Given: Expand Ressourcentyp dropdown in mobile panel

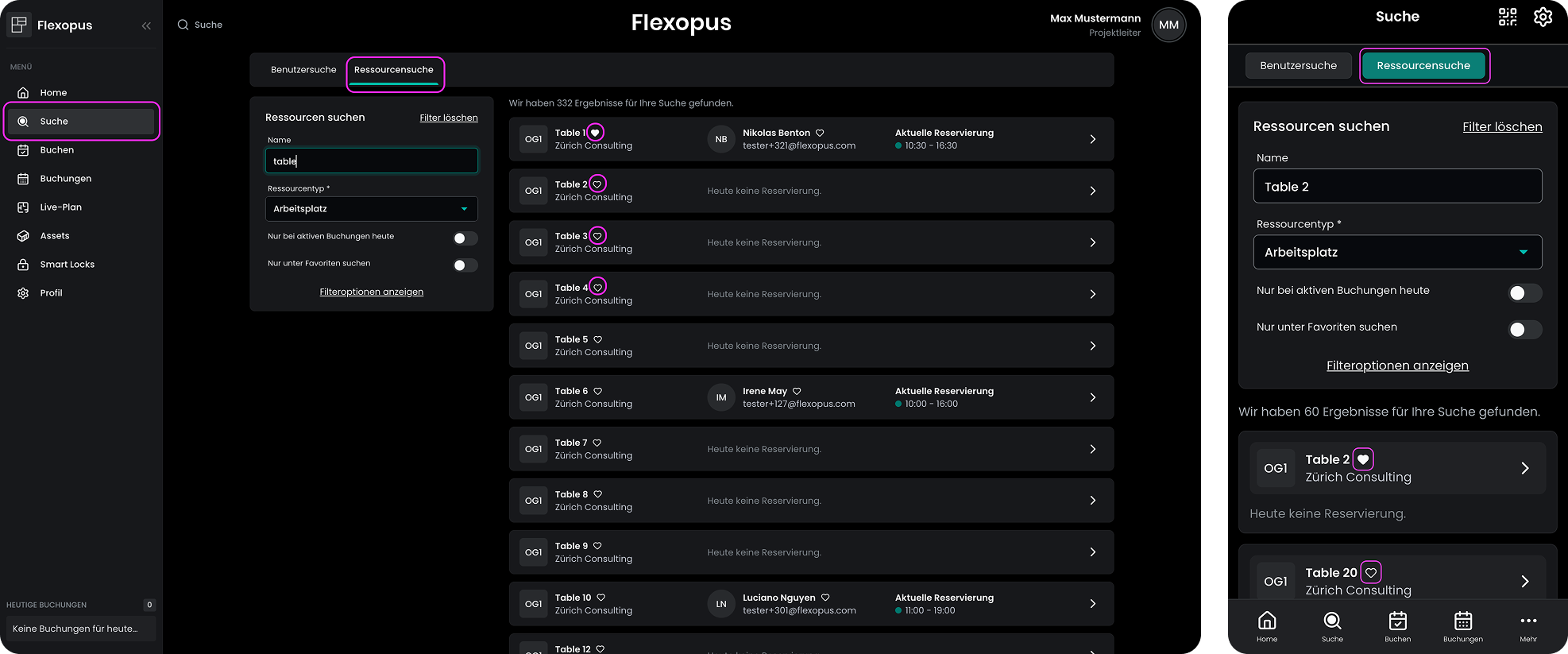Looking at the screenshot, I should click(1396, 253).
